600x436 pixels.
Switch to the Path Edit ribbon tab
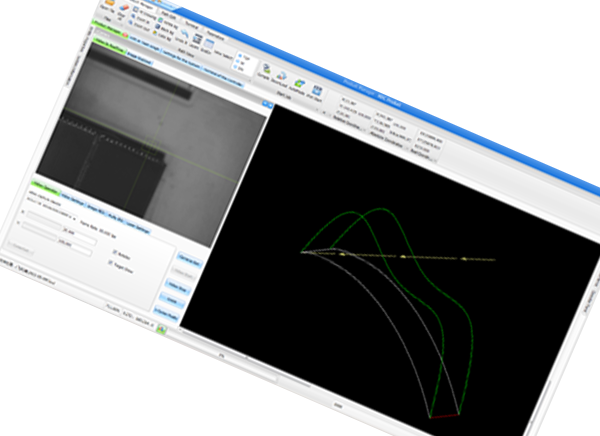tap(168, 16)
